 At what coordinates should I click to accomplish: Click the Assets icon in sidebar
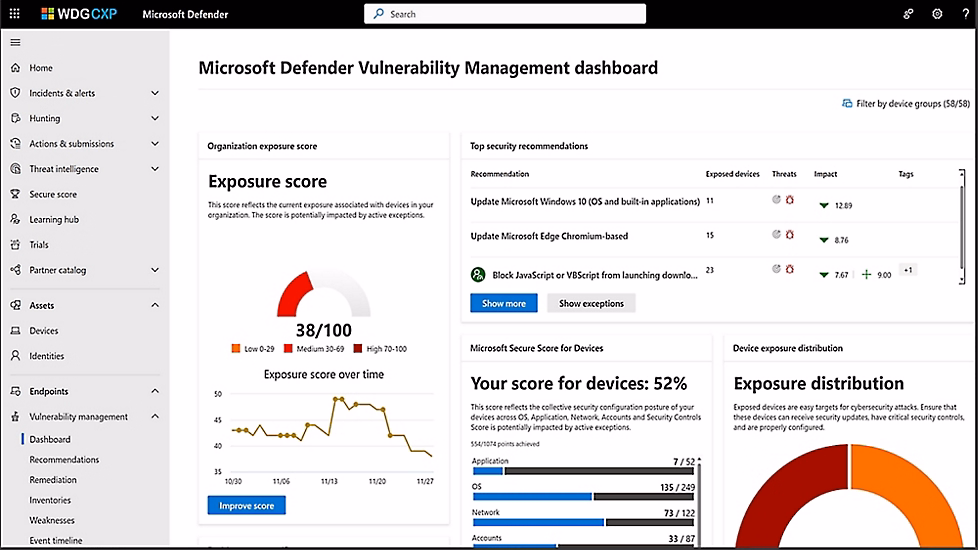tap(16, 305)
